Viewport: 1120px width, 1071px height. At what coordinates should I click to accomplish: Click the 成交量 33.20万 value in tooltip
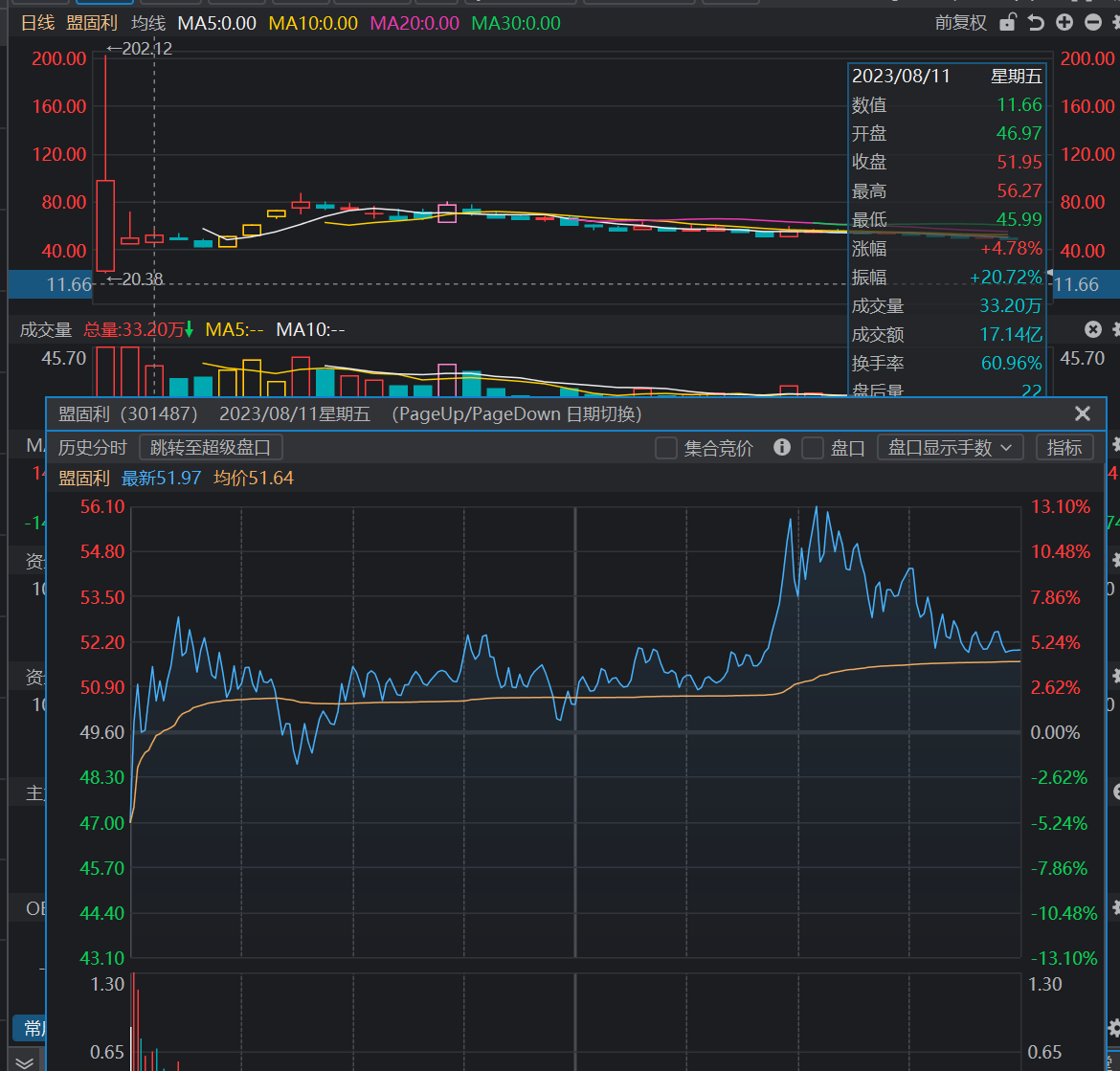pos(1011,305)
